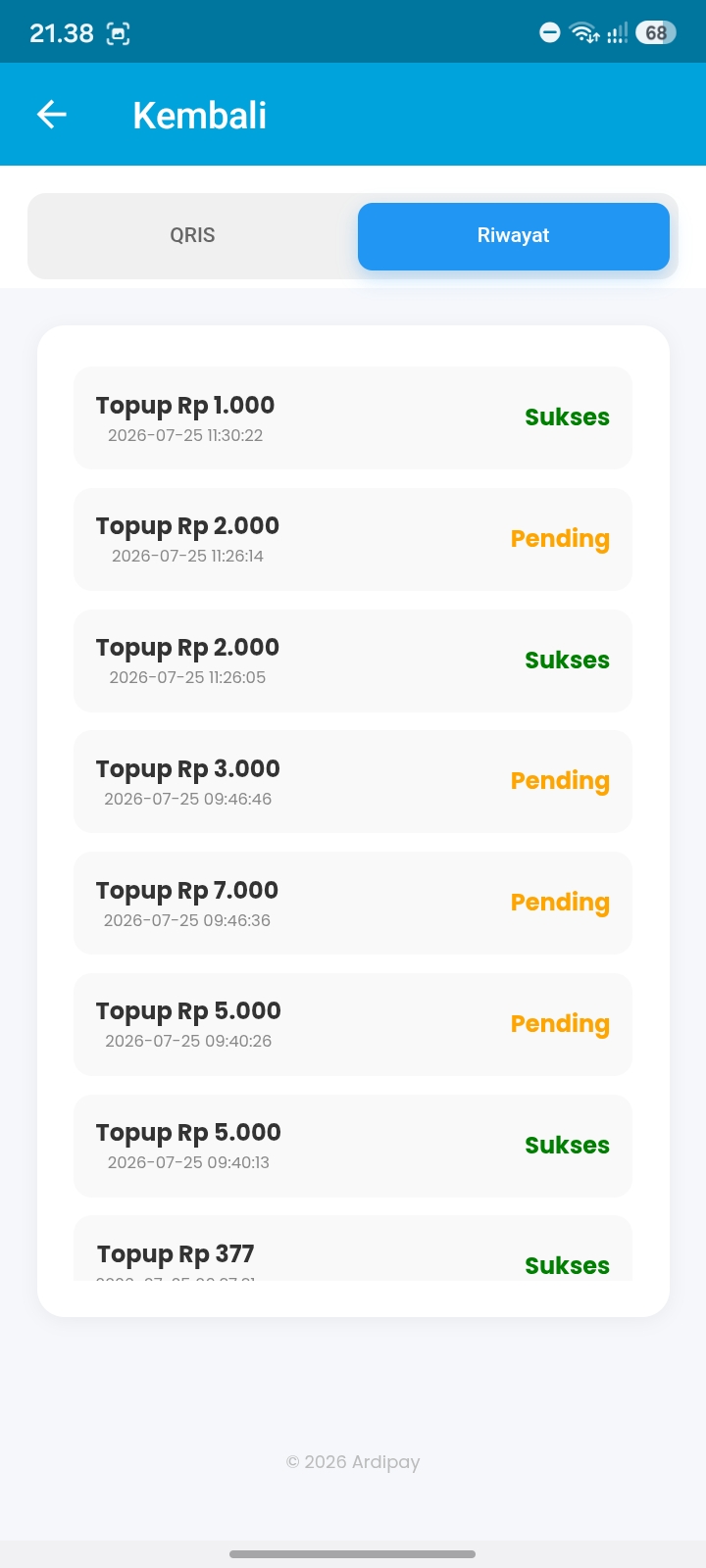Open the Topup Rp 2.000 entry at 11:26:14
Viewport: 706px width, 1568px height.
(353, 540)
